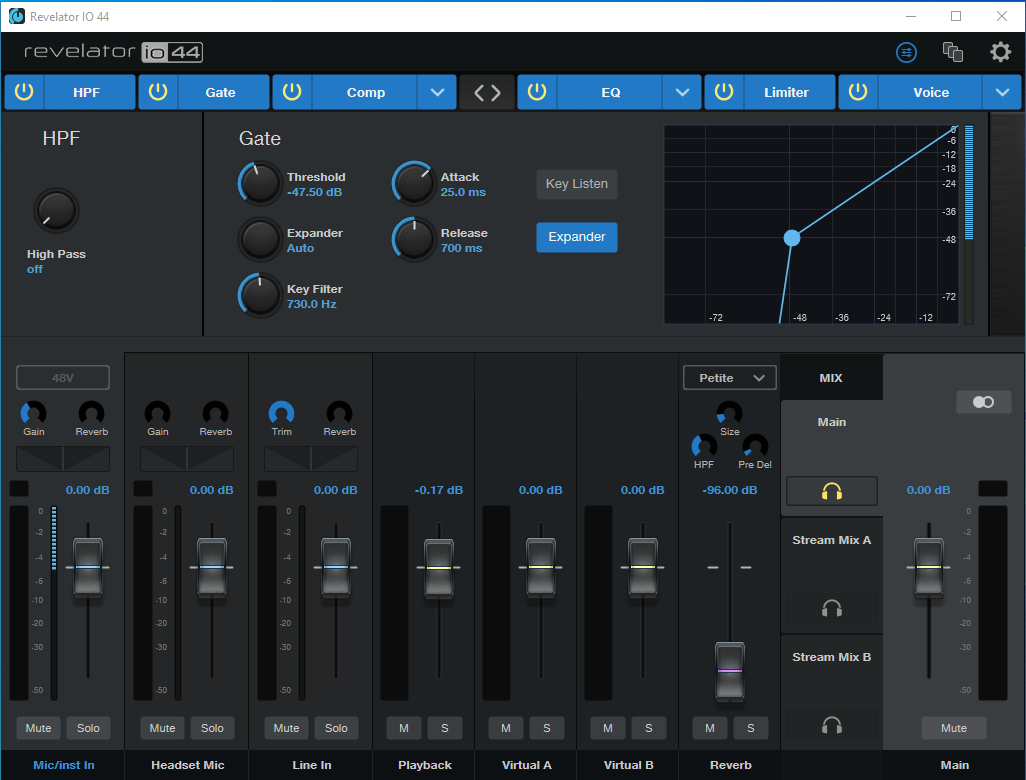Click the headphone icon under Stream Mix B
The image size is (1026, 780).
coord(831,725)
